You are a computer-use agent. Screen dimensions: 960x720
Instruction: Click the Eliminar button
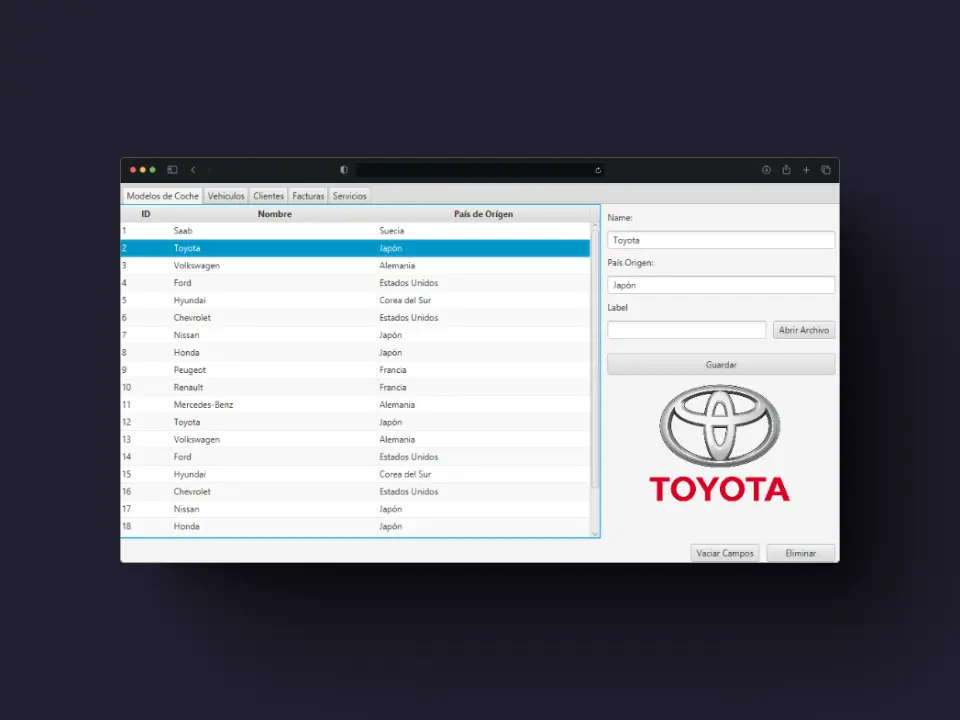click(801, 553)
